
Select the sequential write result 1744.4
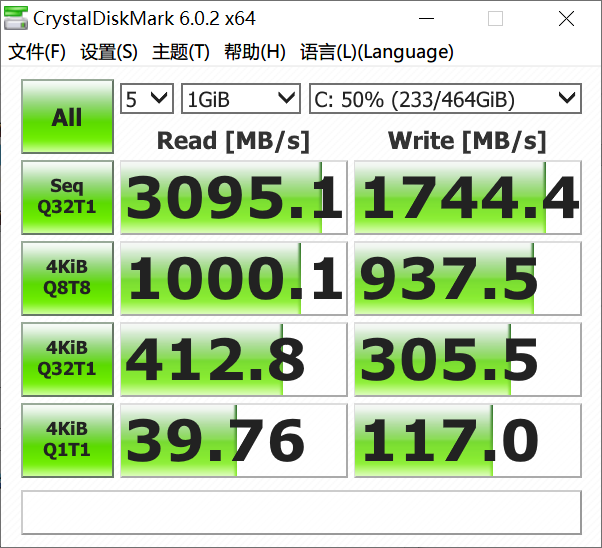coord(468,198)
